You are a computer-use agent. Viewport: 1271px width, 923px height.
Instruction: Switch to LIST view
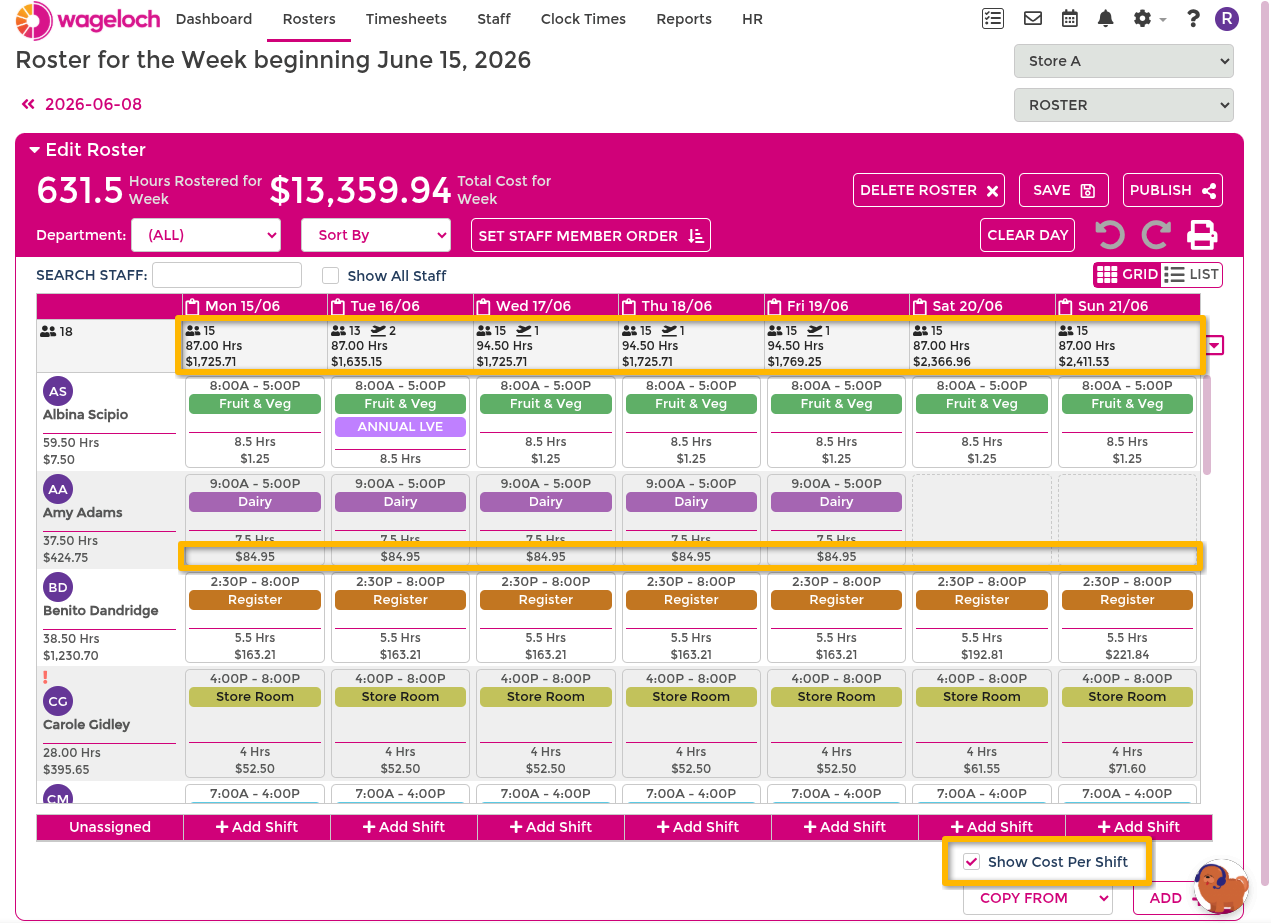point(1192,274)
